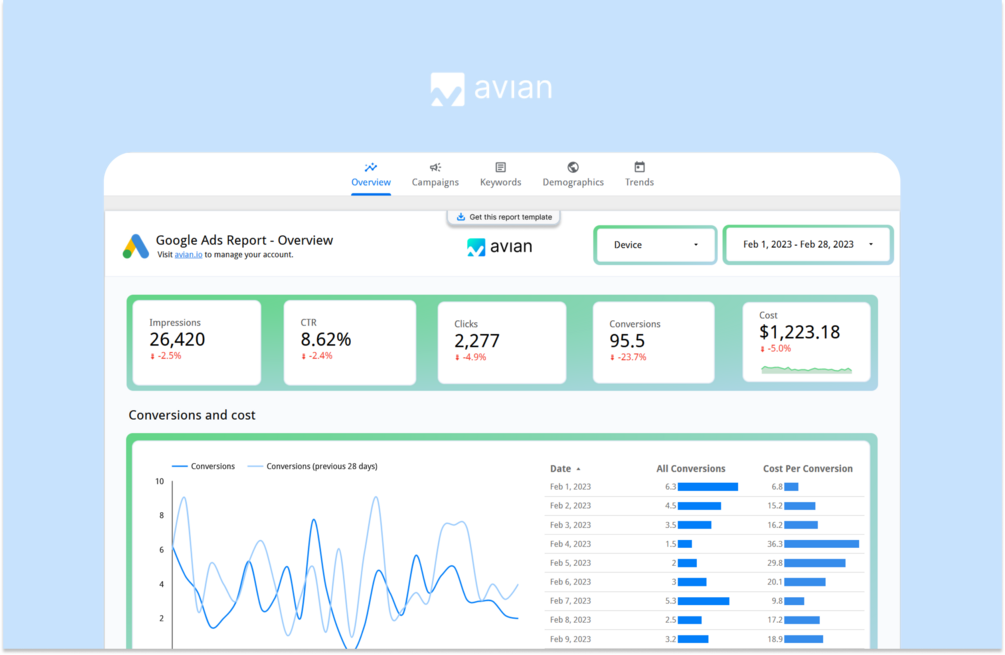Screen dimensions: 1005x655
Task: Select the Clicks 2,277 scorecard
Action: pyautogui.click(x=502, y=342)
